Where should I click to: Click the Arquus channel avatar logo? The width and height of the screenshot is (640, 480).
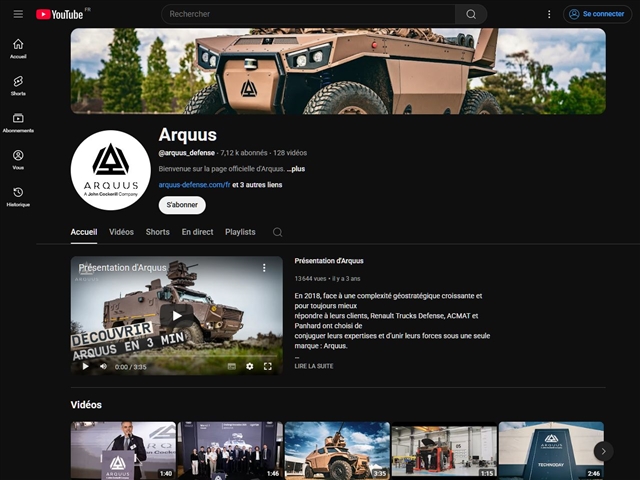click(111, 170)
